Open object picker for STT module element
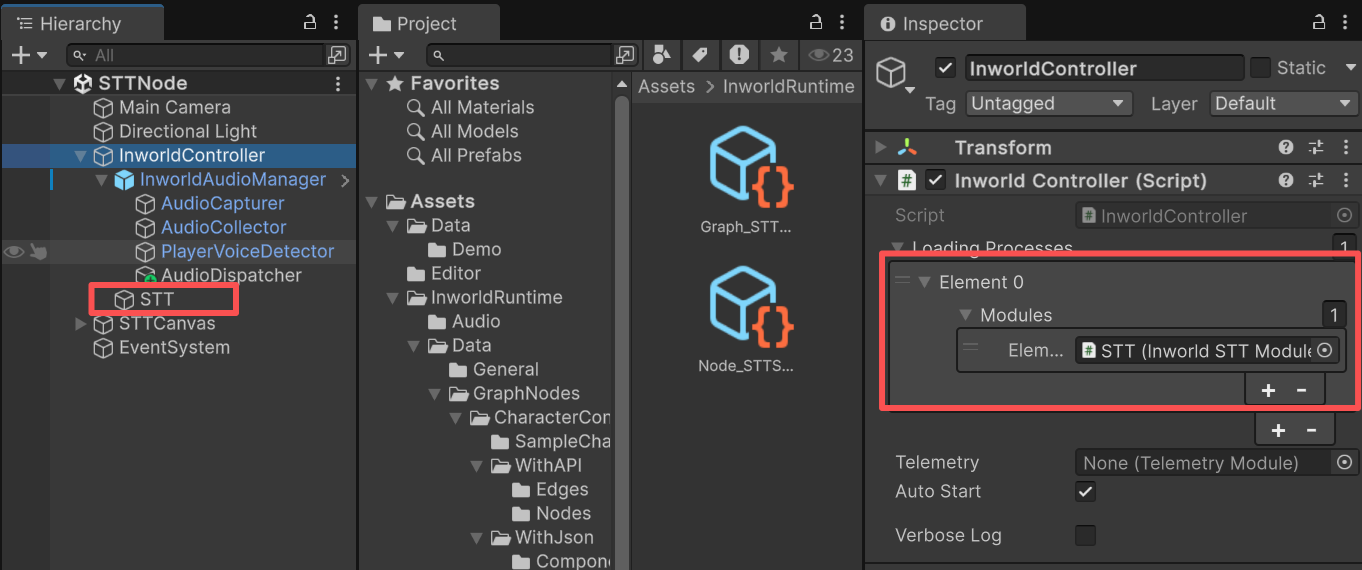Image resolution: width=1362 pixels, height=570 pixels. [1325, 350]
